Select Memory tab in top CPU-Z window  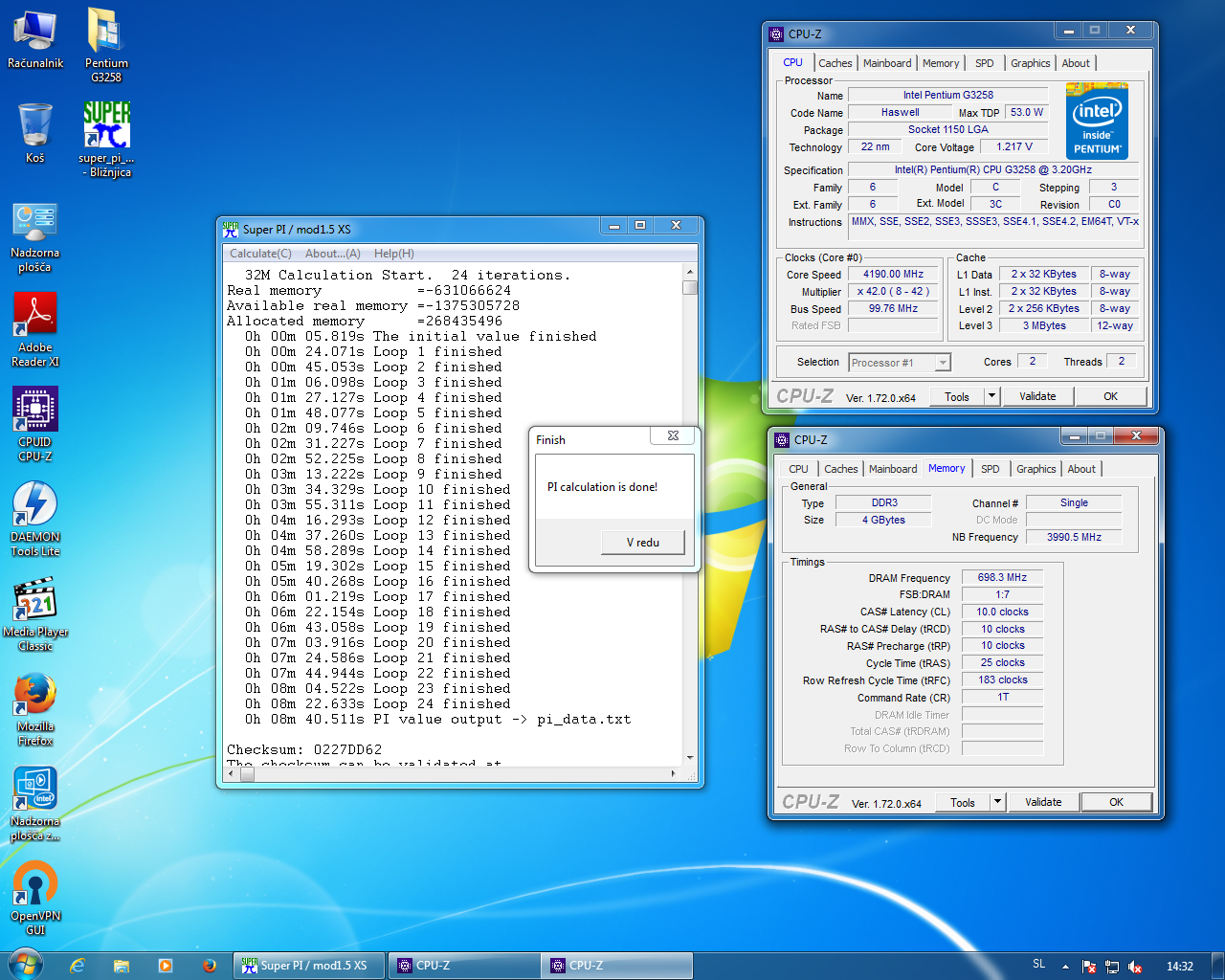(941, 63)
